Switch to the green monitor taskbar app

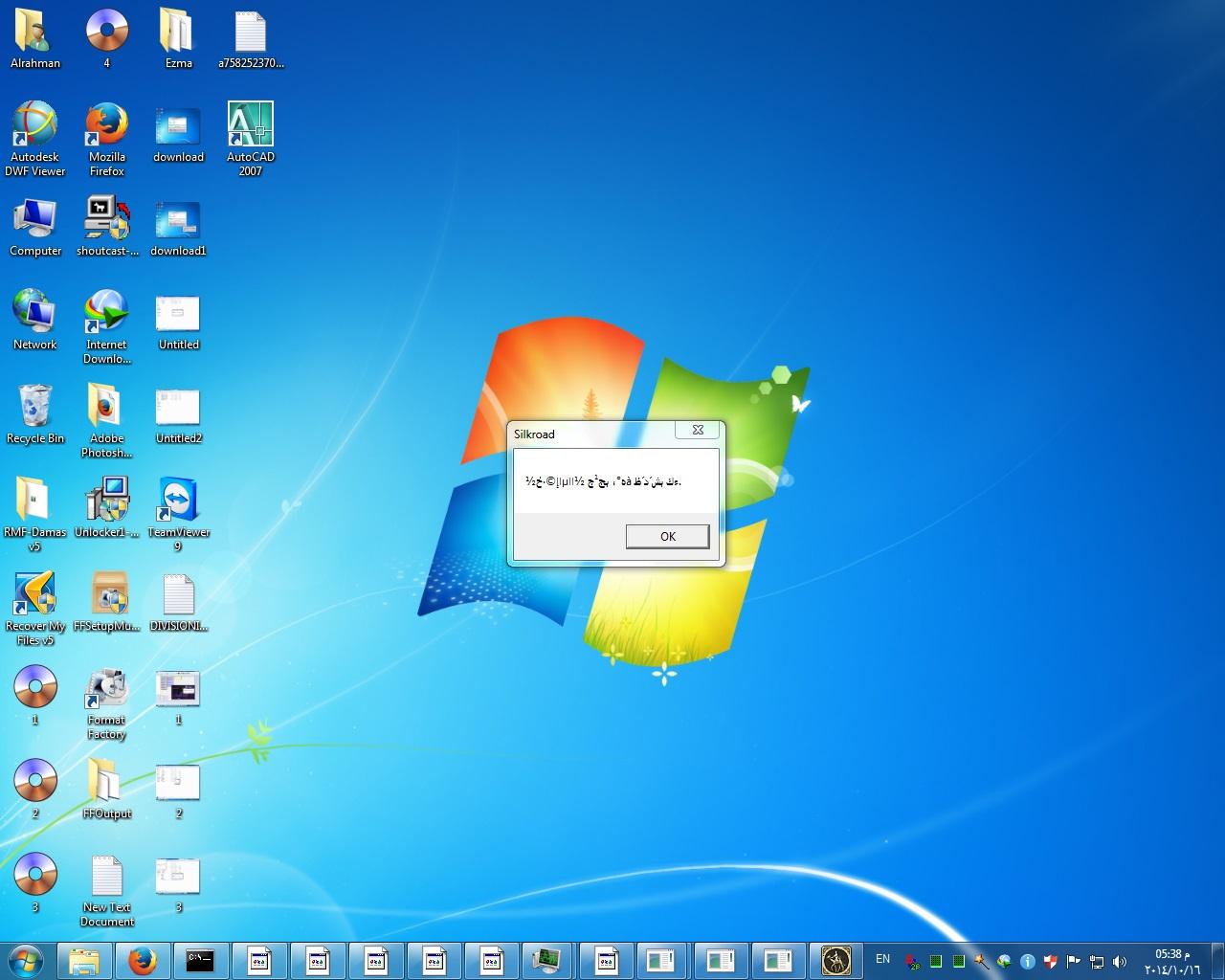coord(547,960)
